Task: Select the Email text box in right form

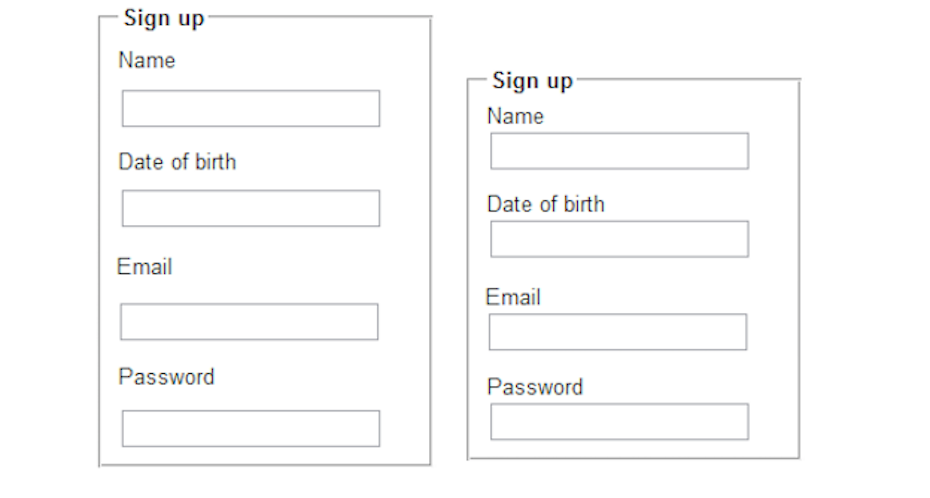Action: click(x=617, y=333)
